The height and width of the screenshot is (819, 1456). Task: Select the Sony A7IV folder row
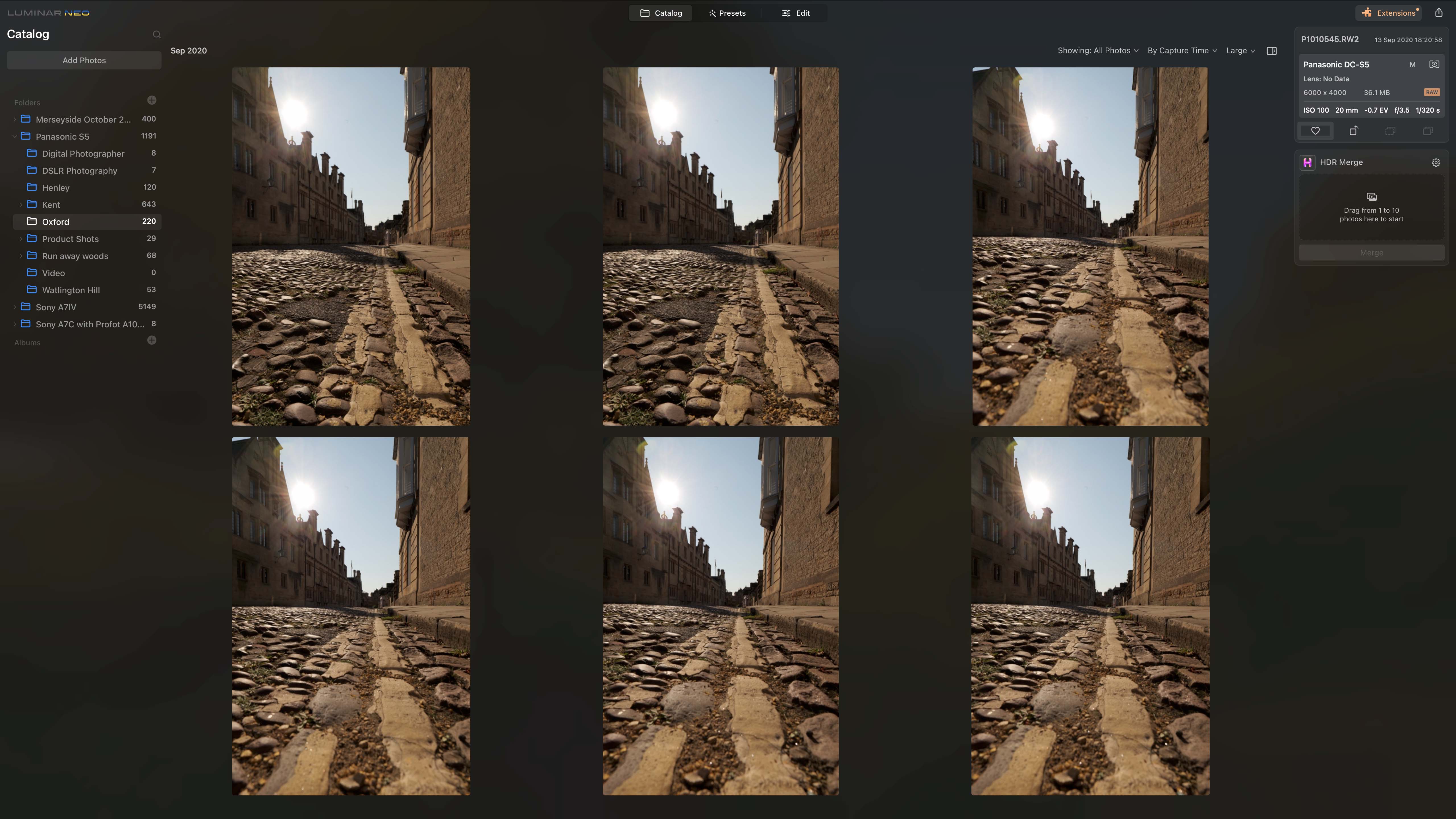[84, 307]
